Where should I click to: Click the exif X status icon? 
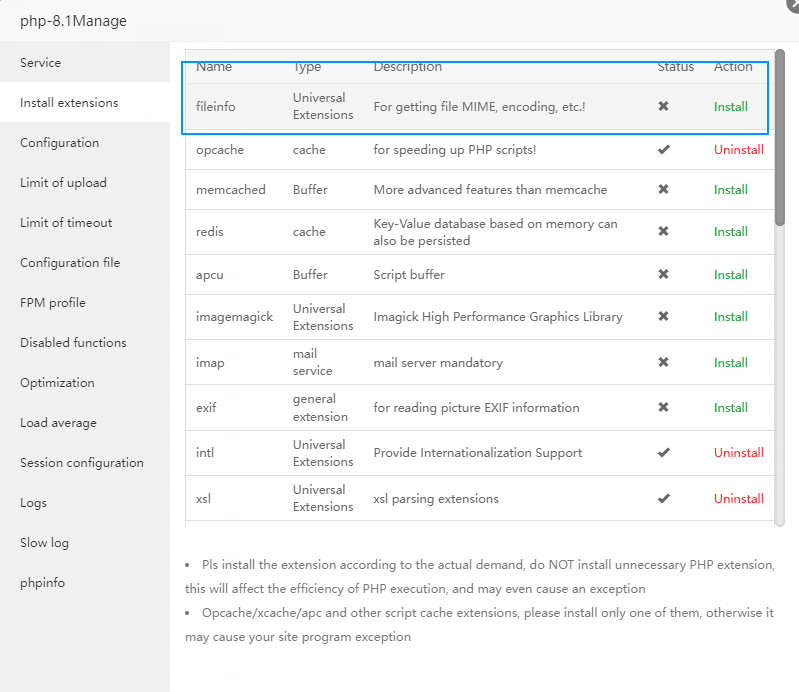coord(663,407)
